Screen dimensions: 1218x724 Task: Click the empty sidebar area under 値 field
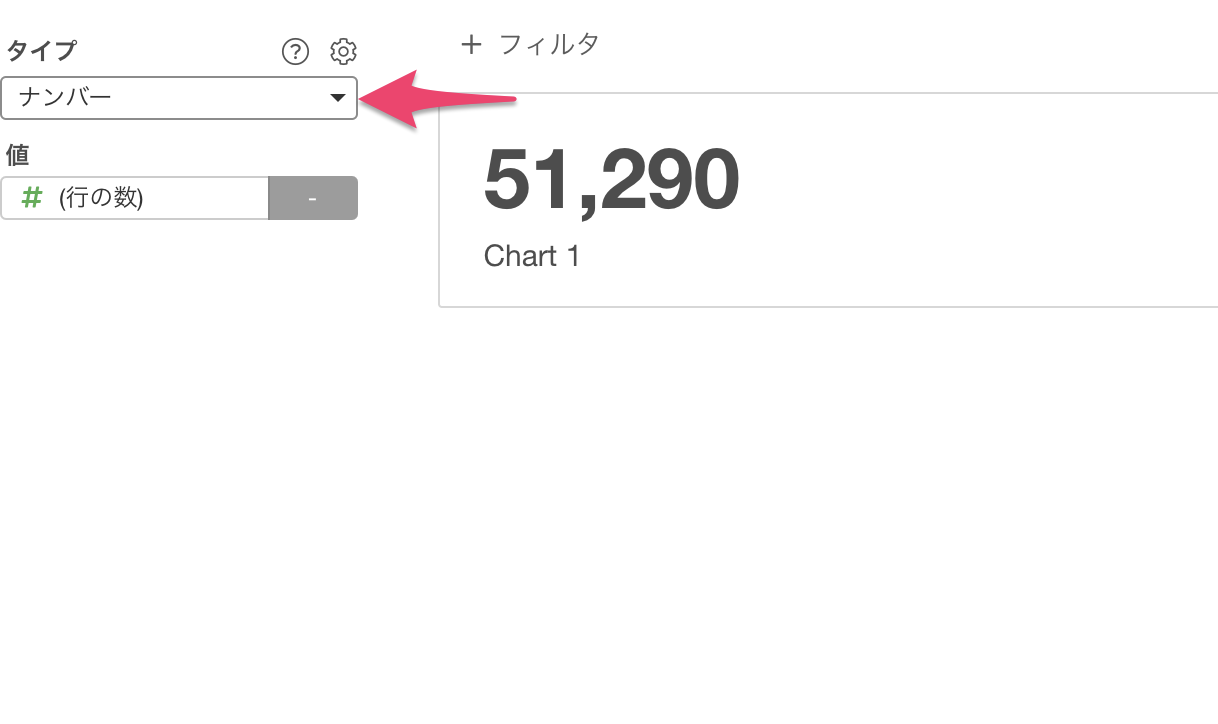point(180,450)
